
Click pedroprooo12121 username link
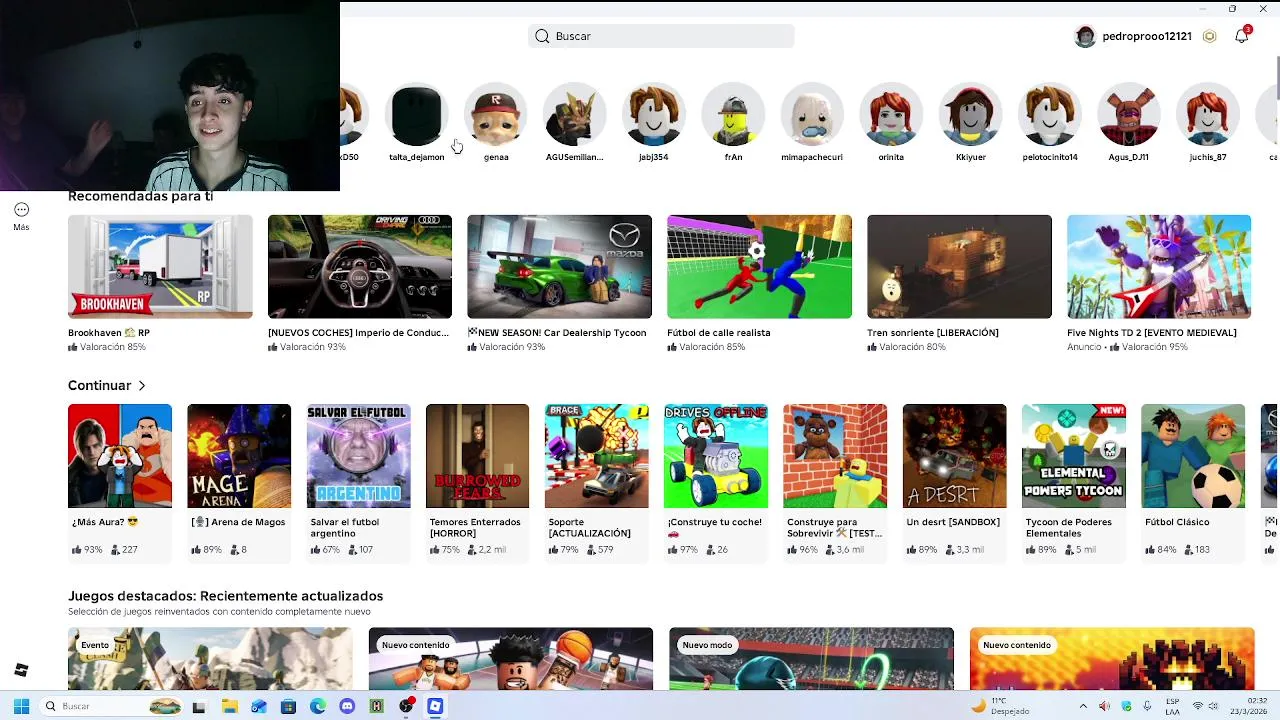click(1147, 36)
